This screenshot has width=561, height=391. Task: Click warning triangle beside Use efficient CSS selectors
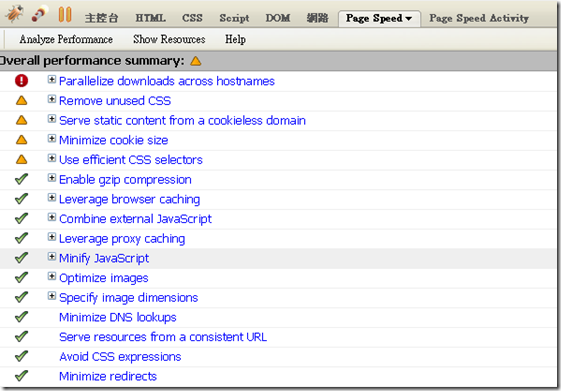click(x=21, y=160)
